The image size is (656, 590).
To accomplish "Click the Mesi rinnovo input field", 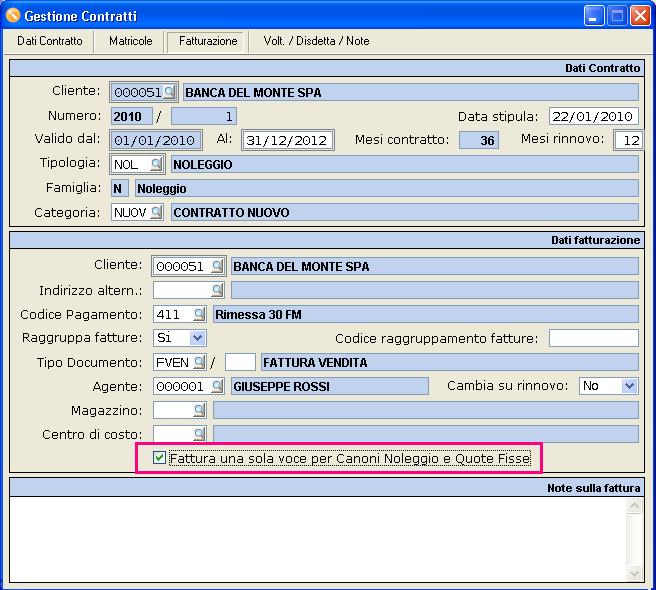I will click(x=627, y=140).
